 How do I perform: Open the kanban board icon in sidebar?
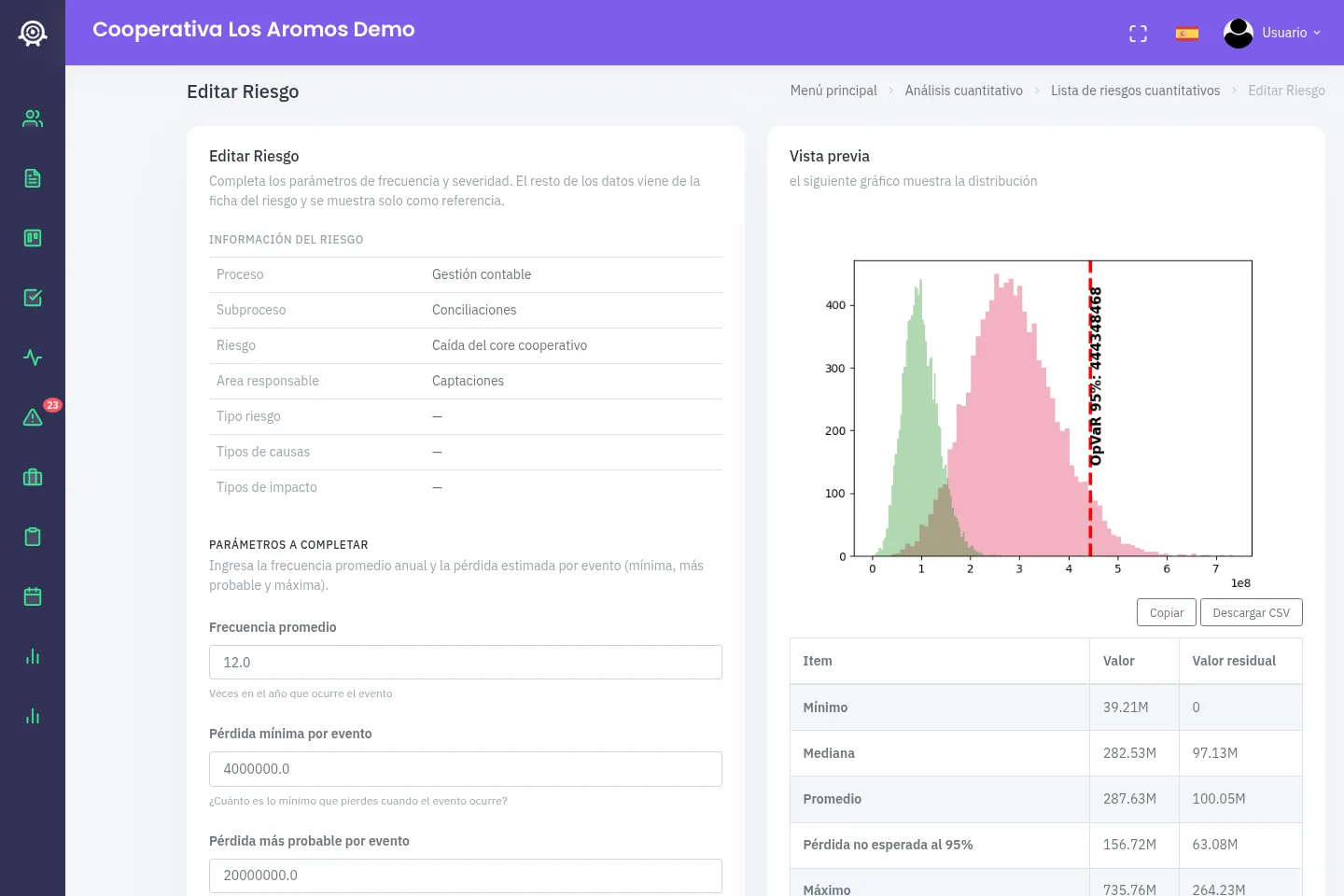tap(33, 238)
